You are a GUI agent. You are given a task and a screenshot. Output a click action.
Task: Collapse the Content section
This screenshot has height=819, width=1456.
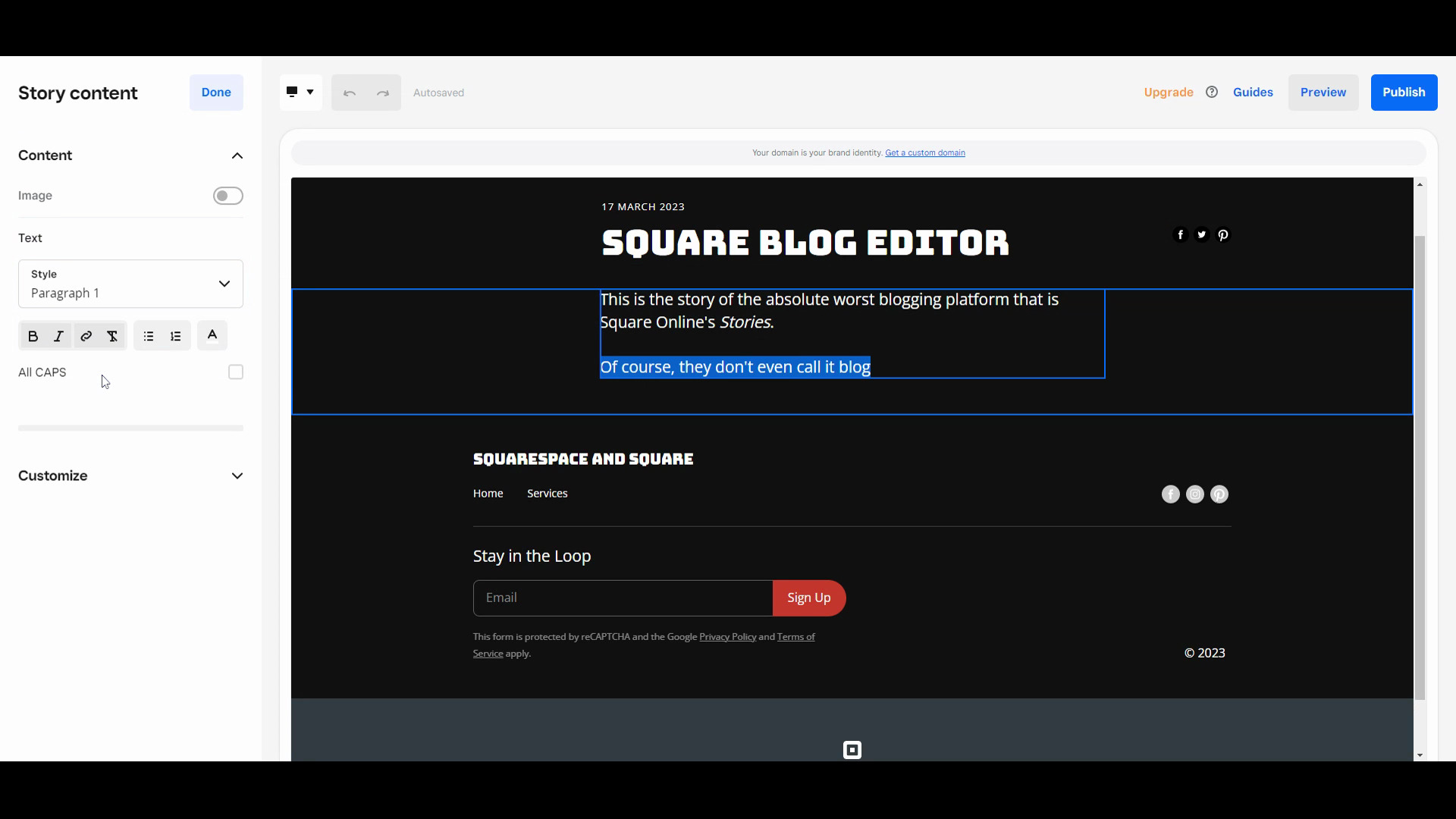pyautogui.click(x=237, y=155)
